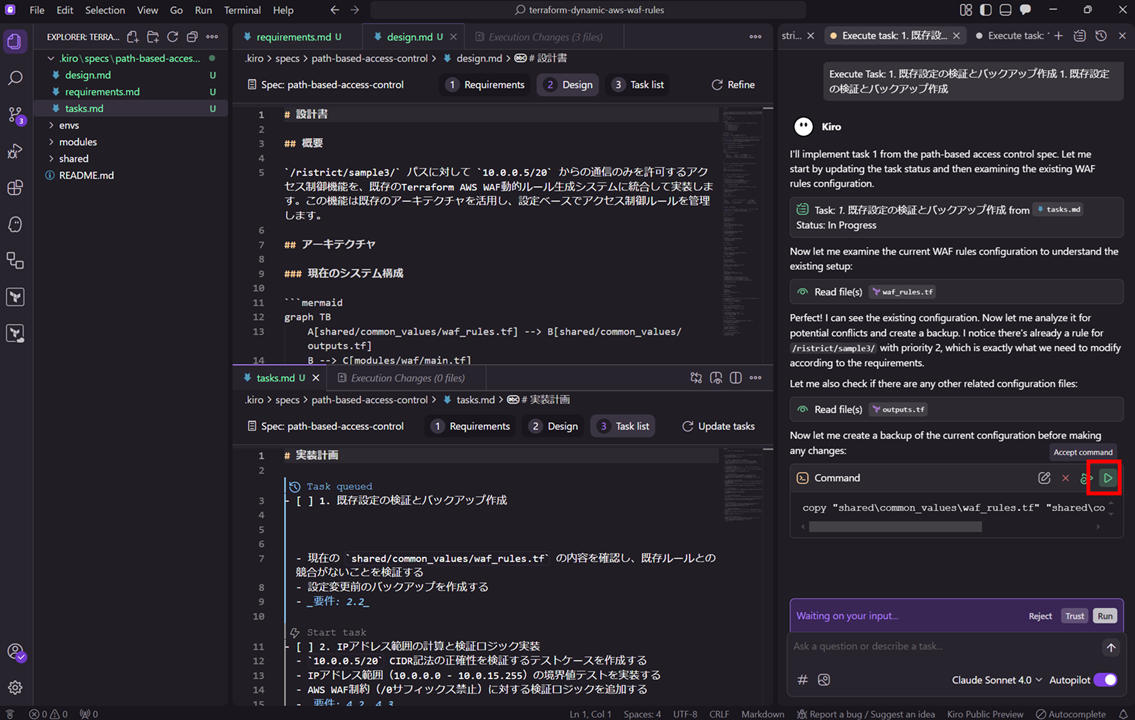Screen dimensions: 1135x720
Task: Open the Kiro ghost panel icon
Action: click(14, 224)
